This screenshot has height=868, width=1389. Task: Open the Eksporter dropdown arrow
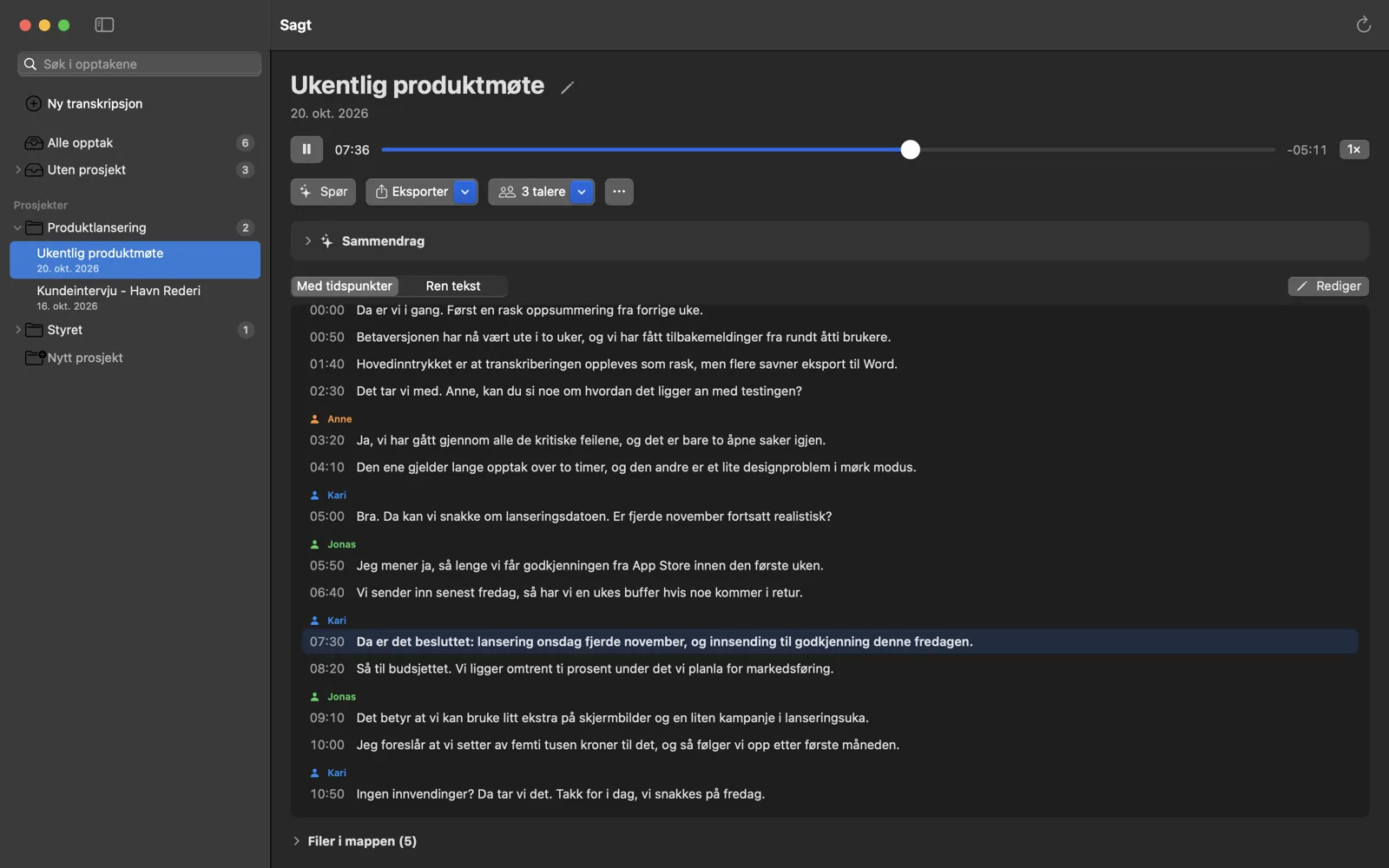(x=465, y=192)
